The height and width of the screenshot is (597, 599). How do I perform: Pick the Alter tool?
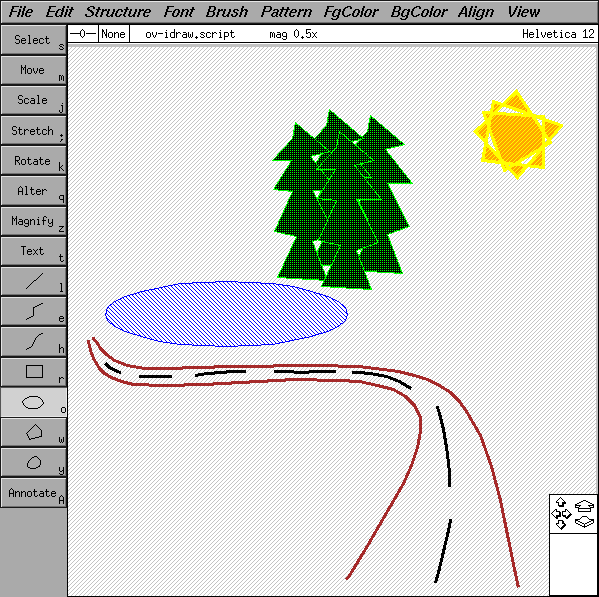34,191
